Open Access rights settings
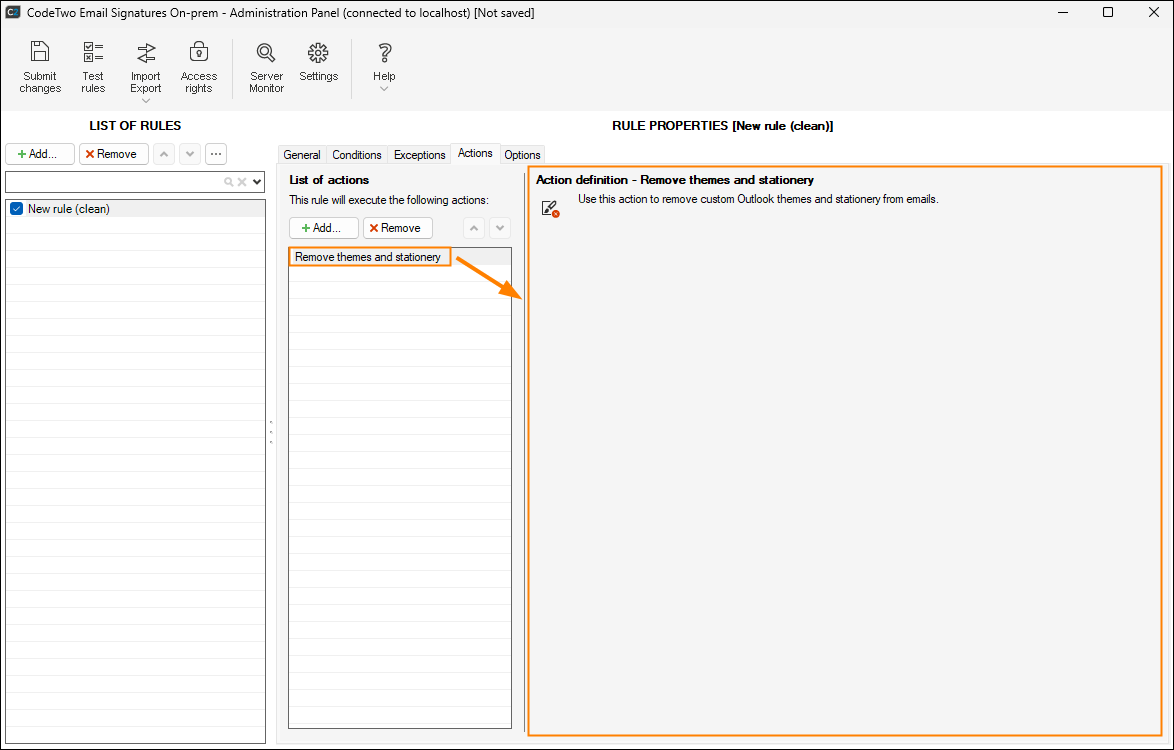 pos(199,66)
